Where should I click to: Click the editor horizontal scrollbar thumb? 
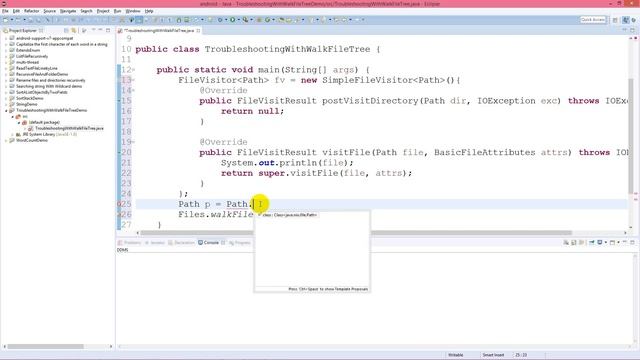pyautogui.click(x=356, y=233)
